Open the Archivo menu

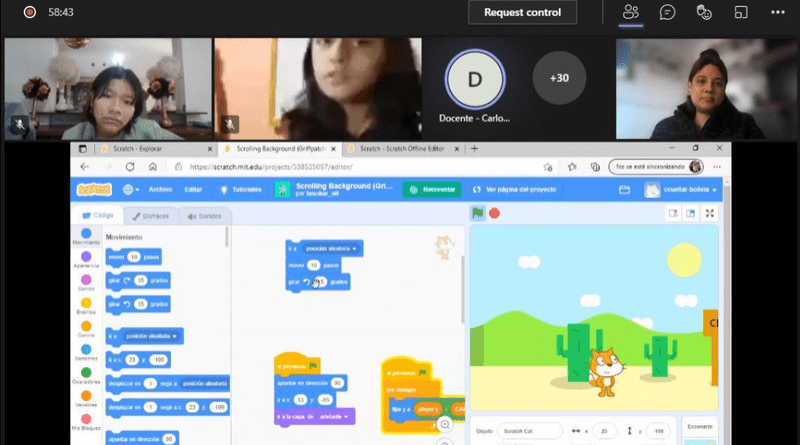[160, 189]
